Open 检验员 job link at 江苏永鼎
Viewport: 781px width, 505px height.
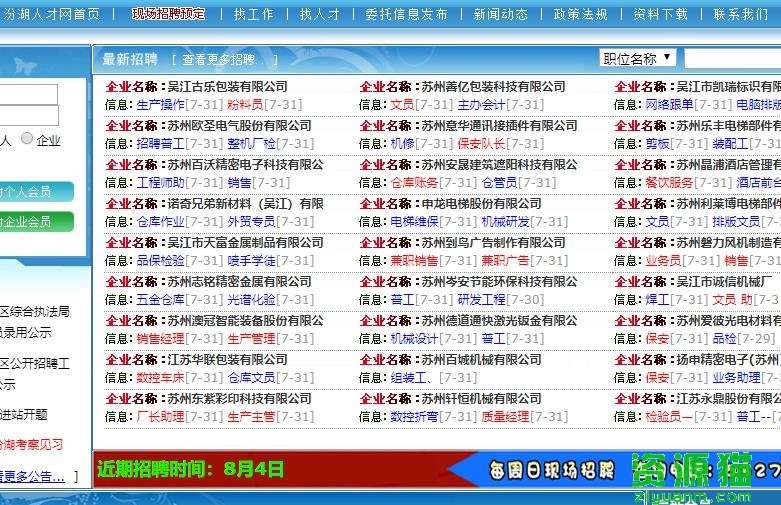click(x=669, y=416)
